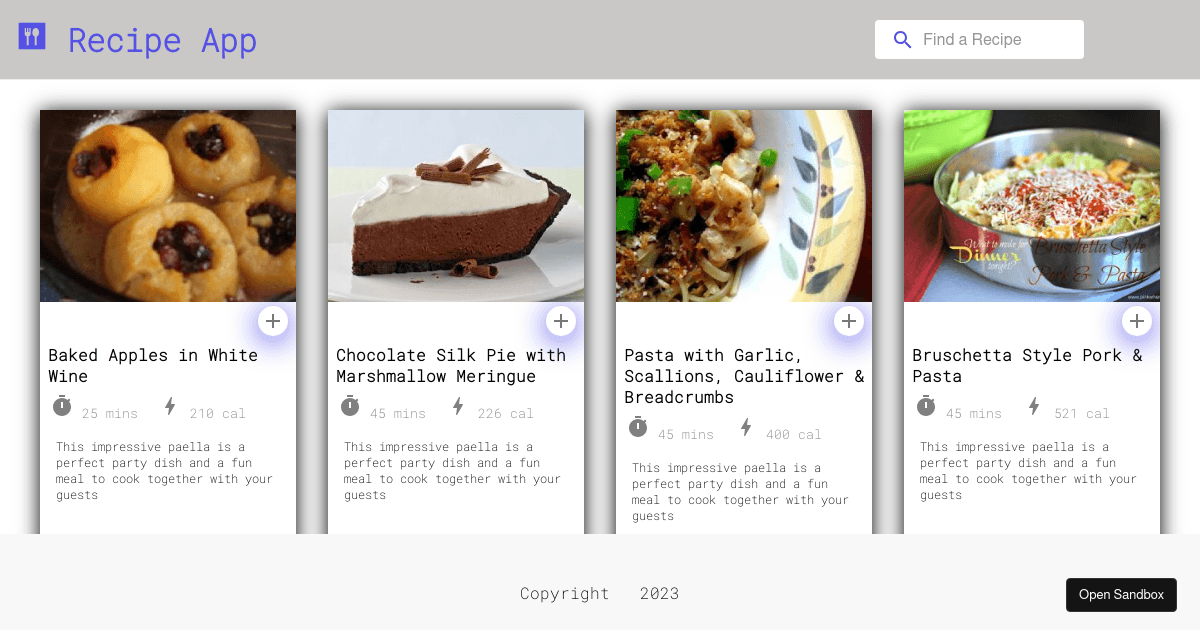This screenshot has width=1200, height=630.
Task: Click stopwatch icon on Chocolate Silk Pie card
Action: pos(350,406)
